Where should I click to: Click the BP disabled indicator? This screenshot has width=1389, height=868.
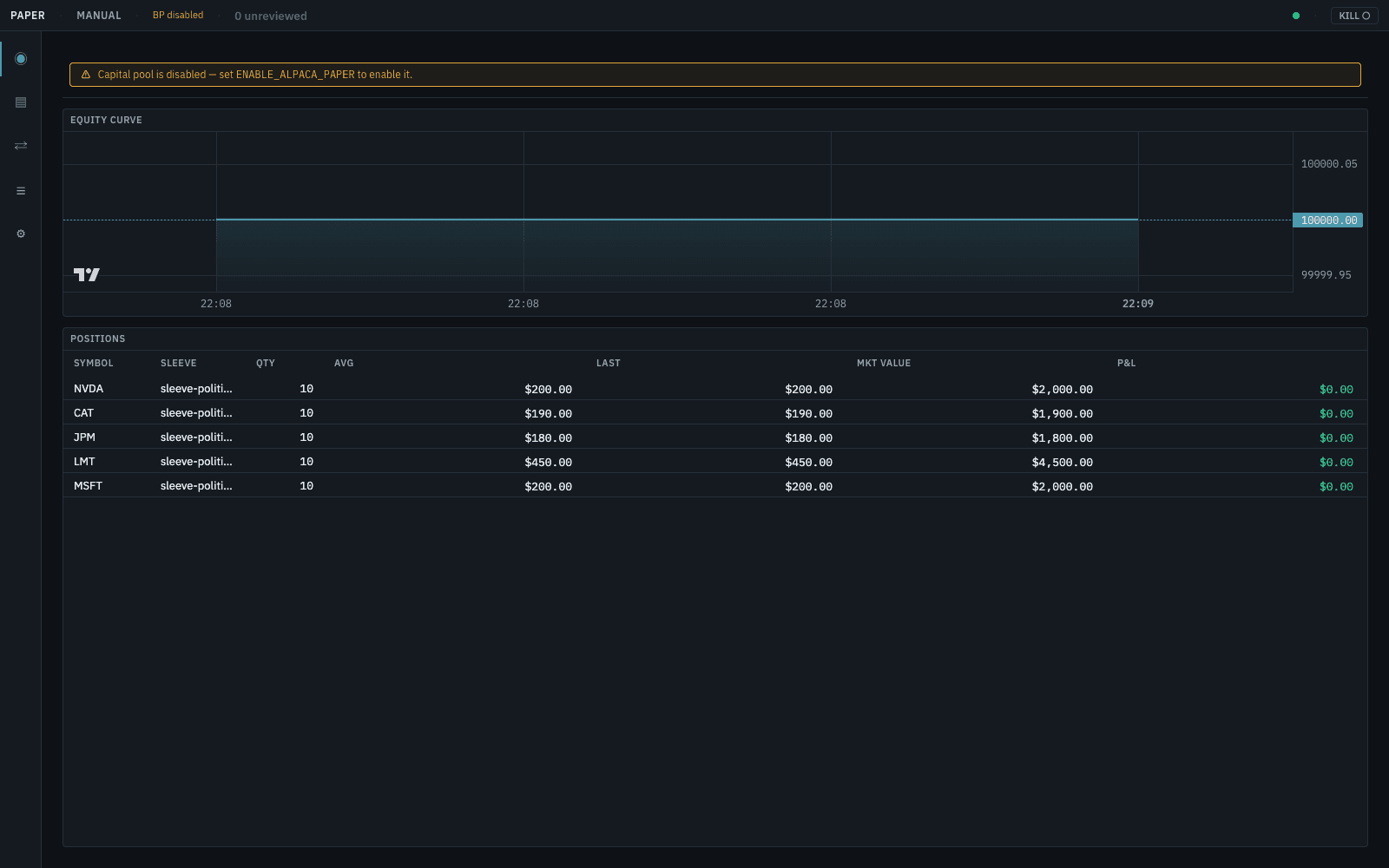coord(178,16)
